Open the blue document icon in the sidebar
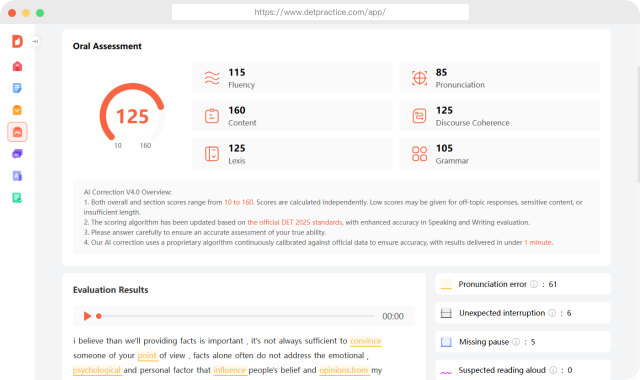 17,88
